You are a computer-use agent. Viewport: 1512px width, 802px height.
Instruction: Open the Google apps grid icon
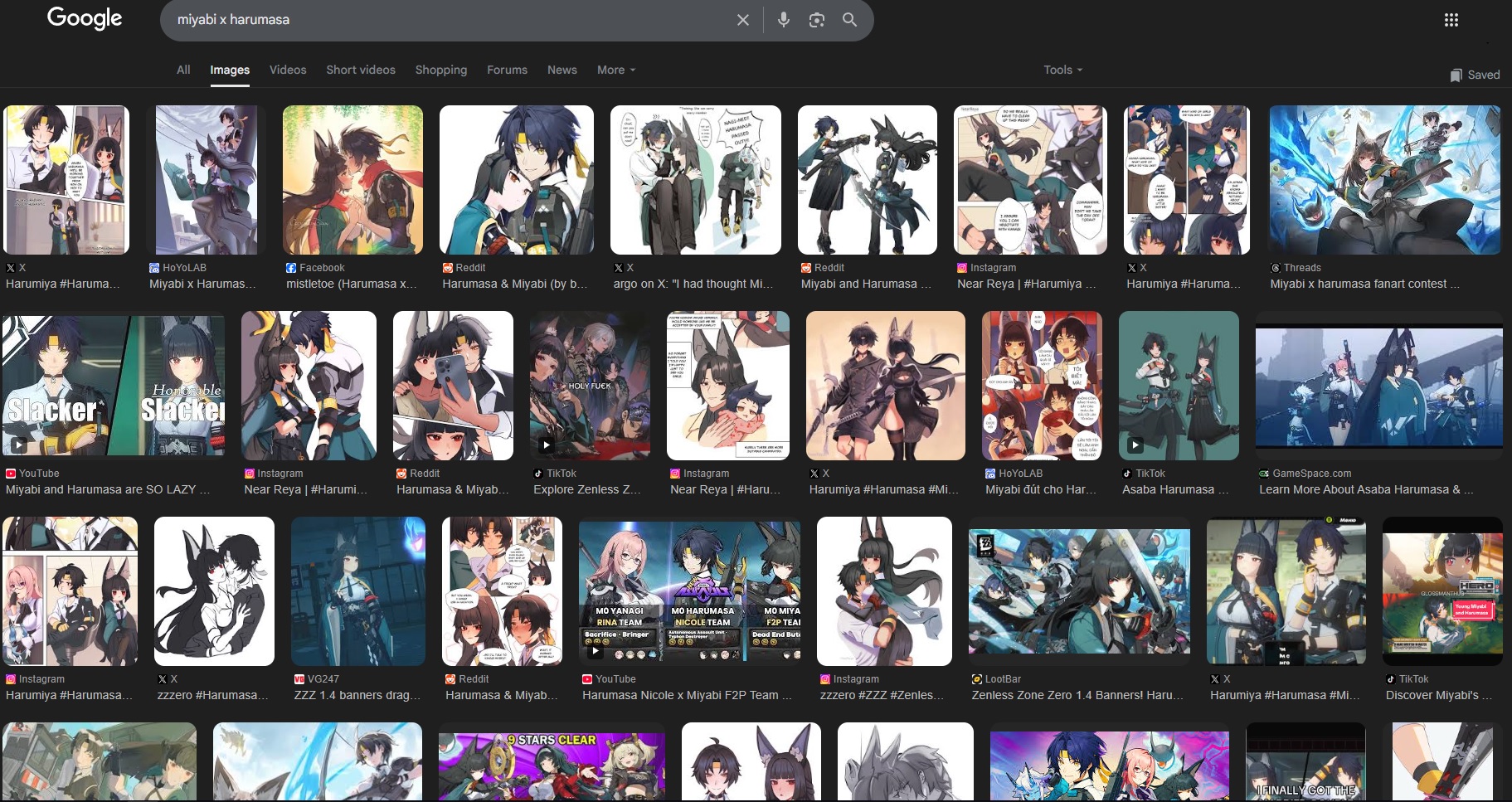[1451, 20]
